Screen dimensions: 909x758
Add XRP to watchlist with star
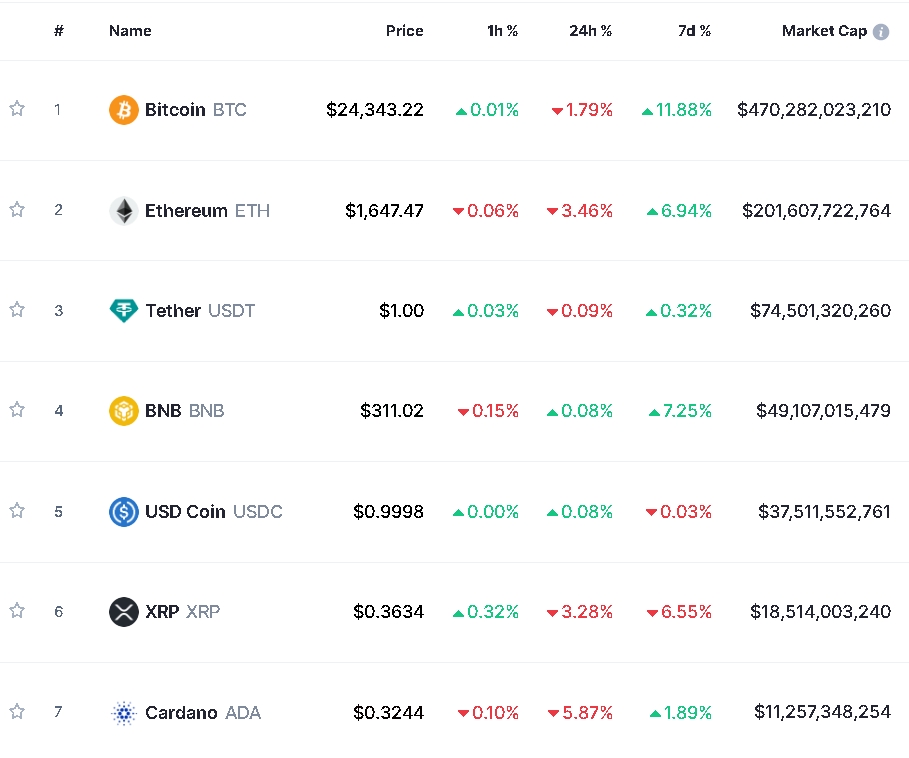pyautogui.click(x=17, y=611)
